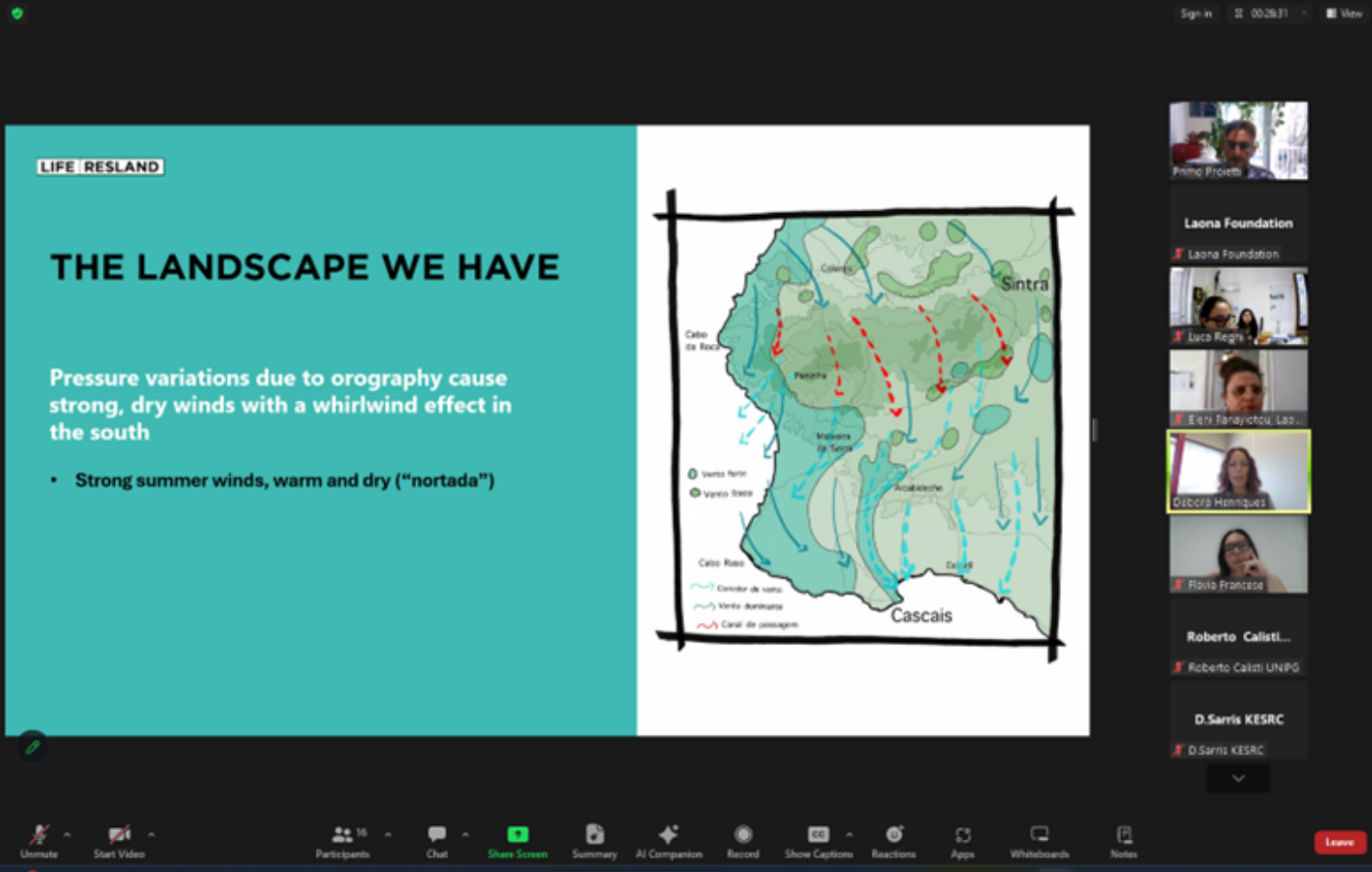Open the Chat panel
Screen dimensions: 1372x872
pyautogui.click(x=437, y=840)
